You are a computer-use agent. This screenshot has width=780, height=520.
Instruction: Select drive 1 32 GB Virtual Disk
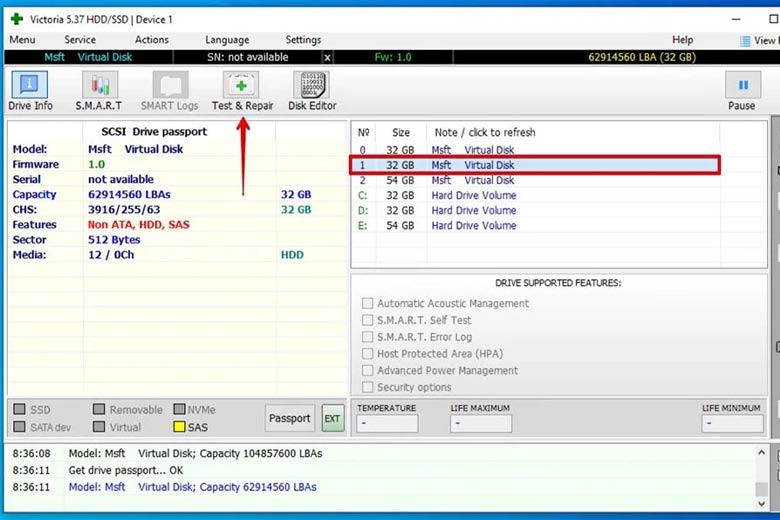(x=535, y=165)
